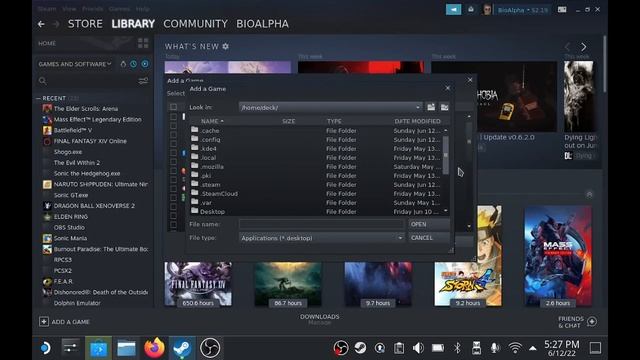The height and width of the screenshot is (360, 640).
Task: Click the OPEN button
Action: [x=429, y=224]
